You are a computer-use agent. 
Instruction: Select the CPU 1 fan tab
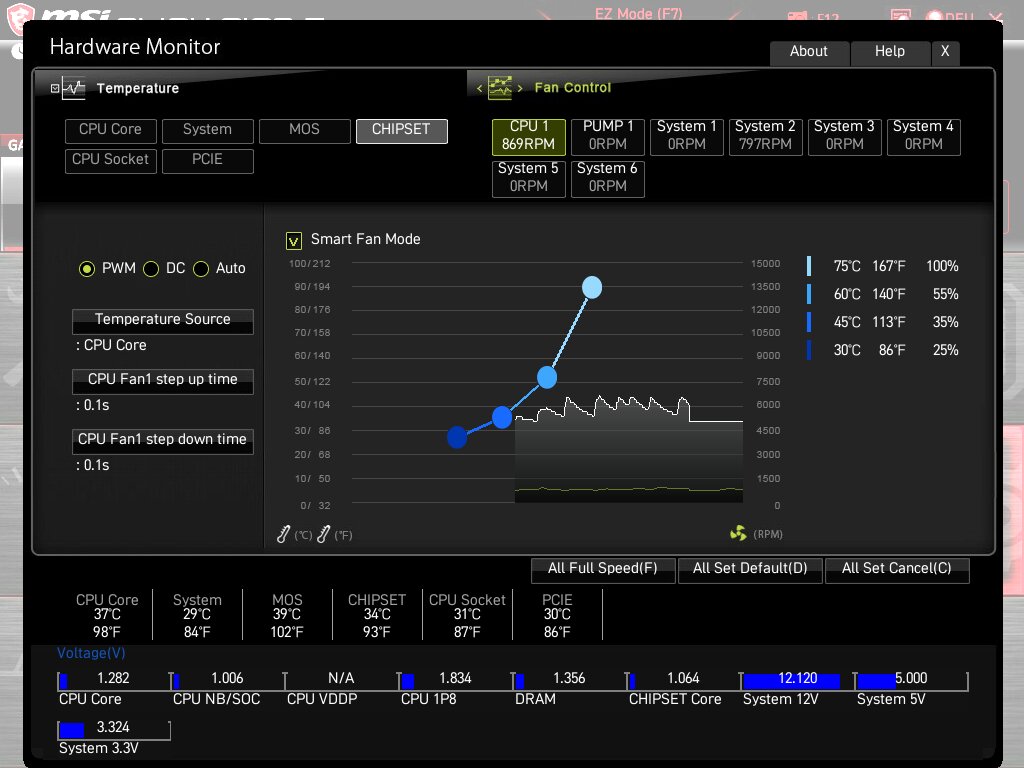[528, 136]
